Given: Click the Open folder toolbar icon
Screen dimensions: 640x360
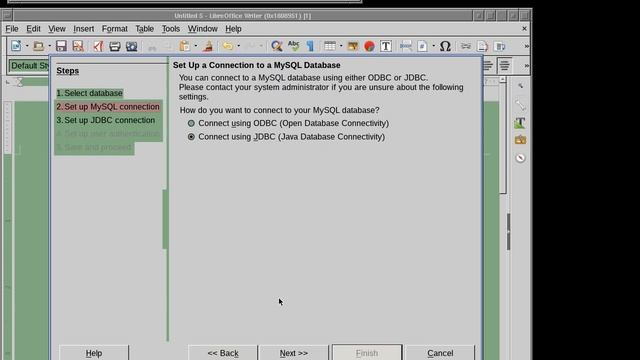Looking at the screenshot, I should [x=38, y=46].
